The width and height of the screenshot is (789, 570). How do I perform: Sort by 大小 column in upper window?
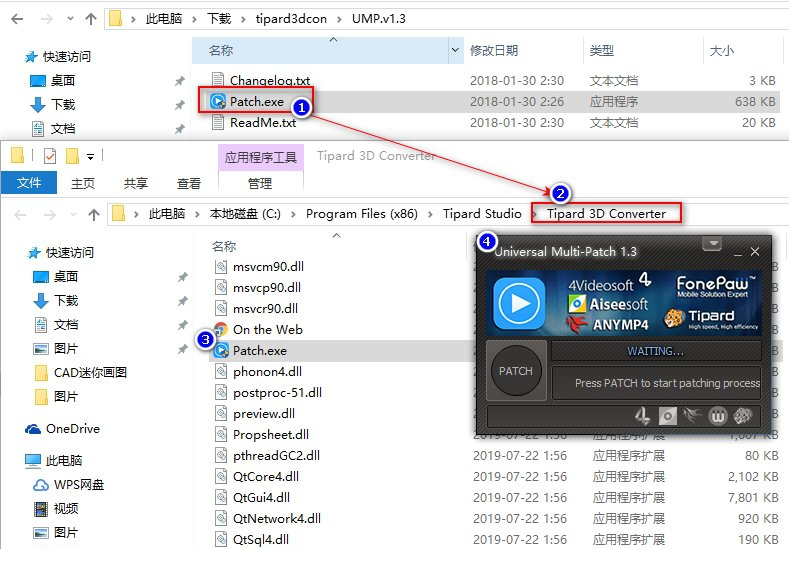pos(742,50)
